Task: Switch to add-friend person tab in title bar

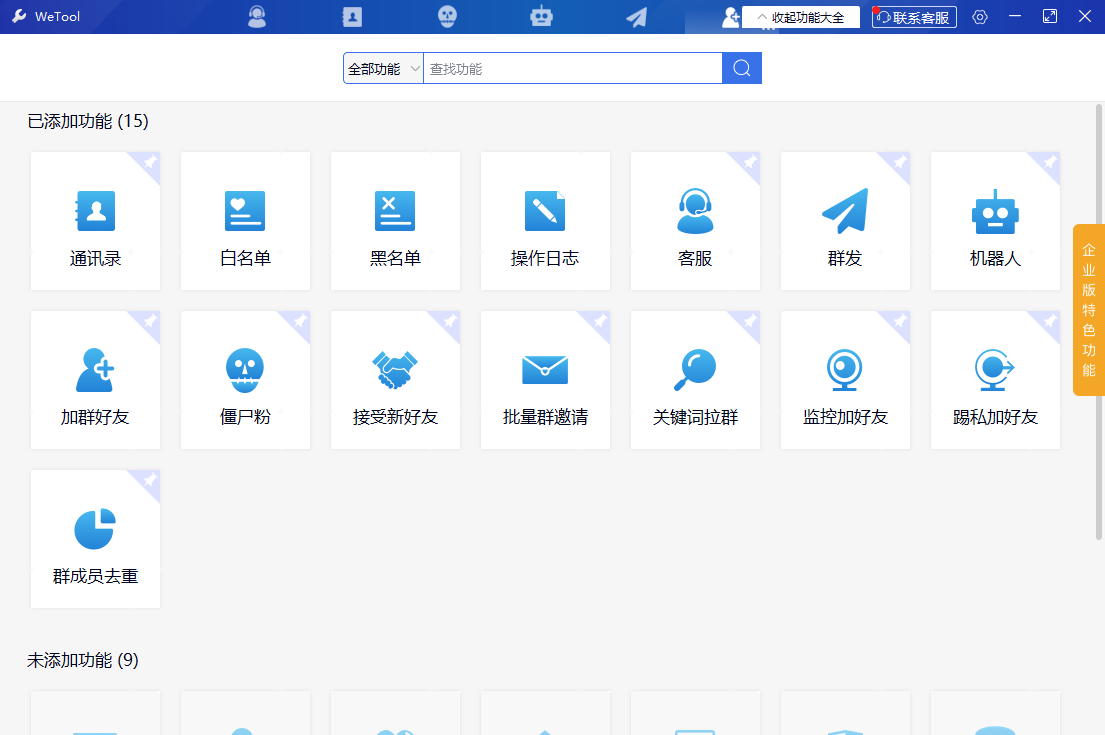Action: pos(731,17)
